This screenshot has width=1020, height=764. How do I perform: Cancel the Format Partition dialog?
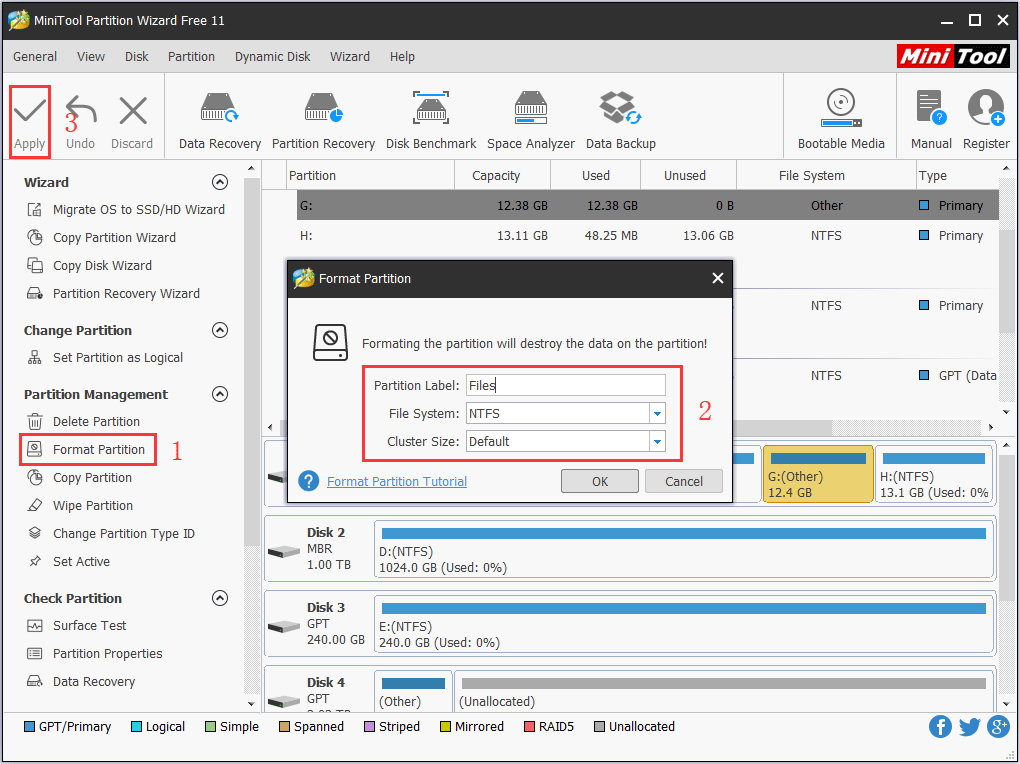click(684, 482)
